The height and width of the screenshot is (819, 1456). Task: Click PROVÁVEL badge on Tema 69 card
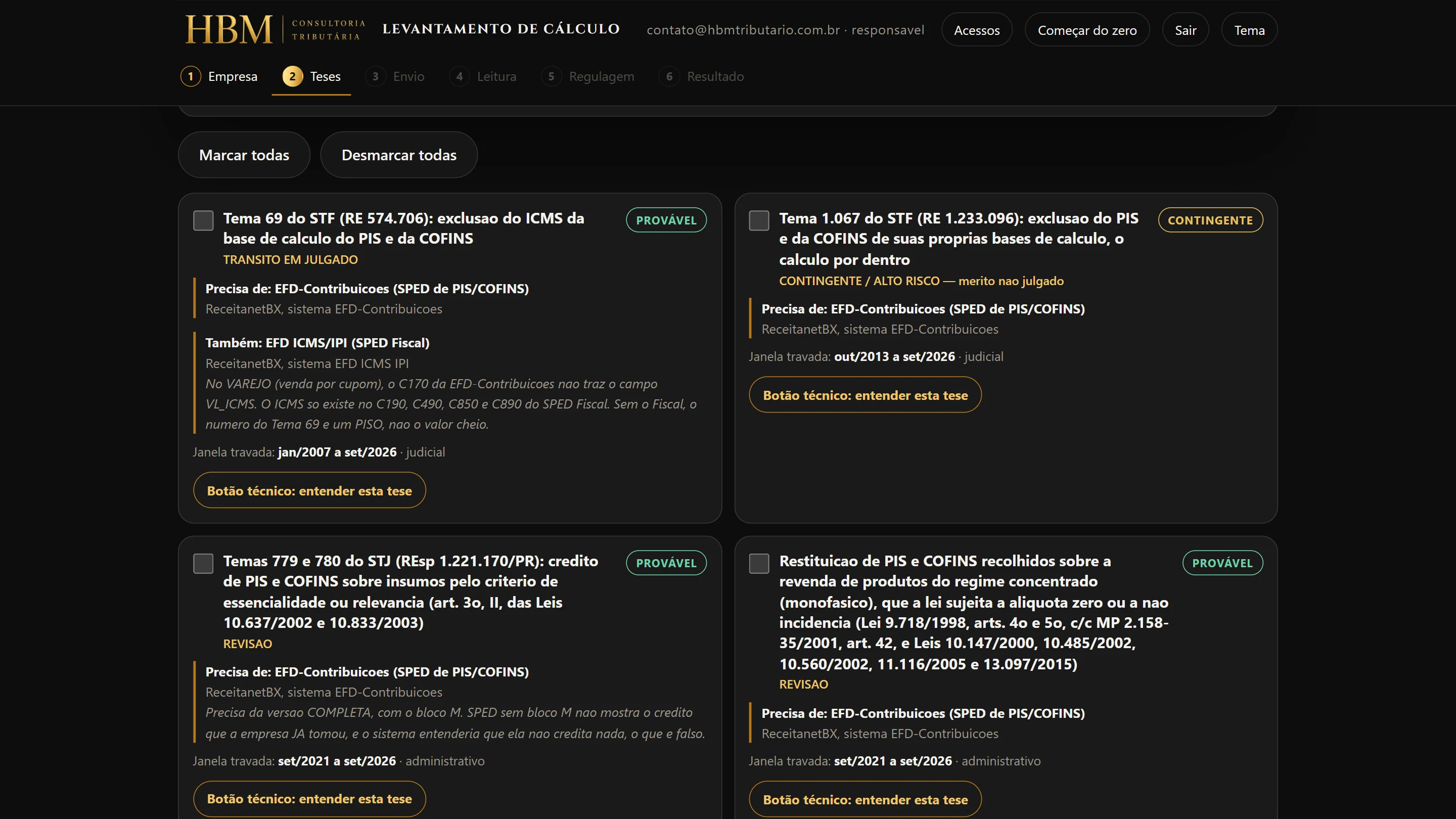[666, 220]
